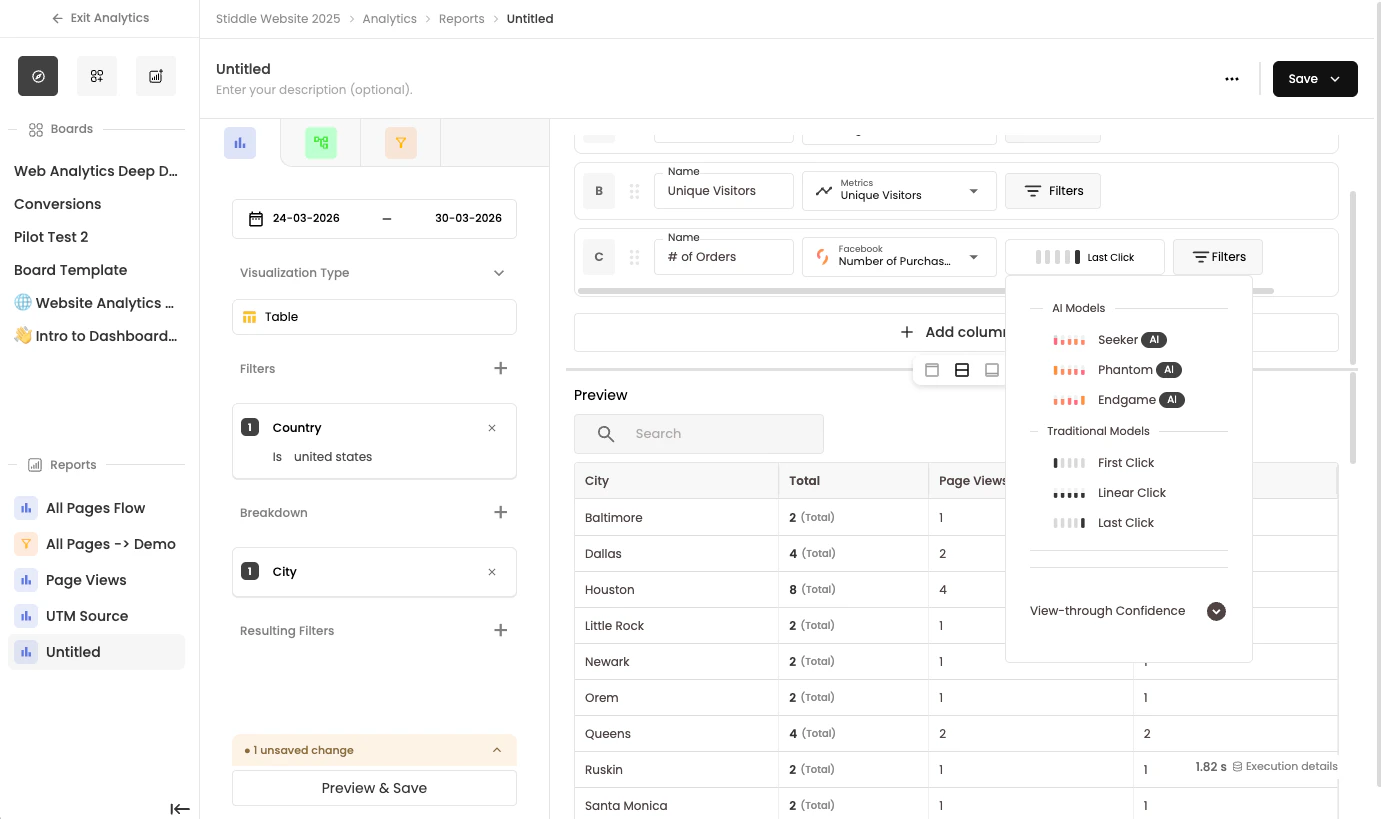Select the Untitled report in sidebar
This screenshot has width=1381, height=819.
click(x=96, y=652)
